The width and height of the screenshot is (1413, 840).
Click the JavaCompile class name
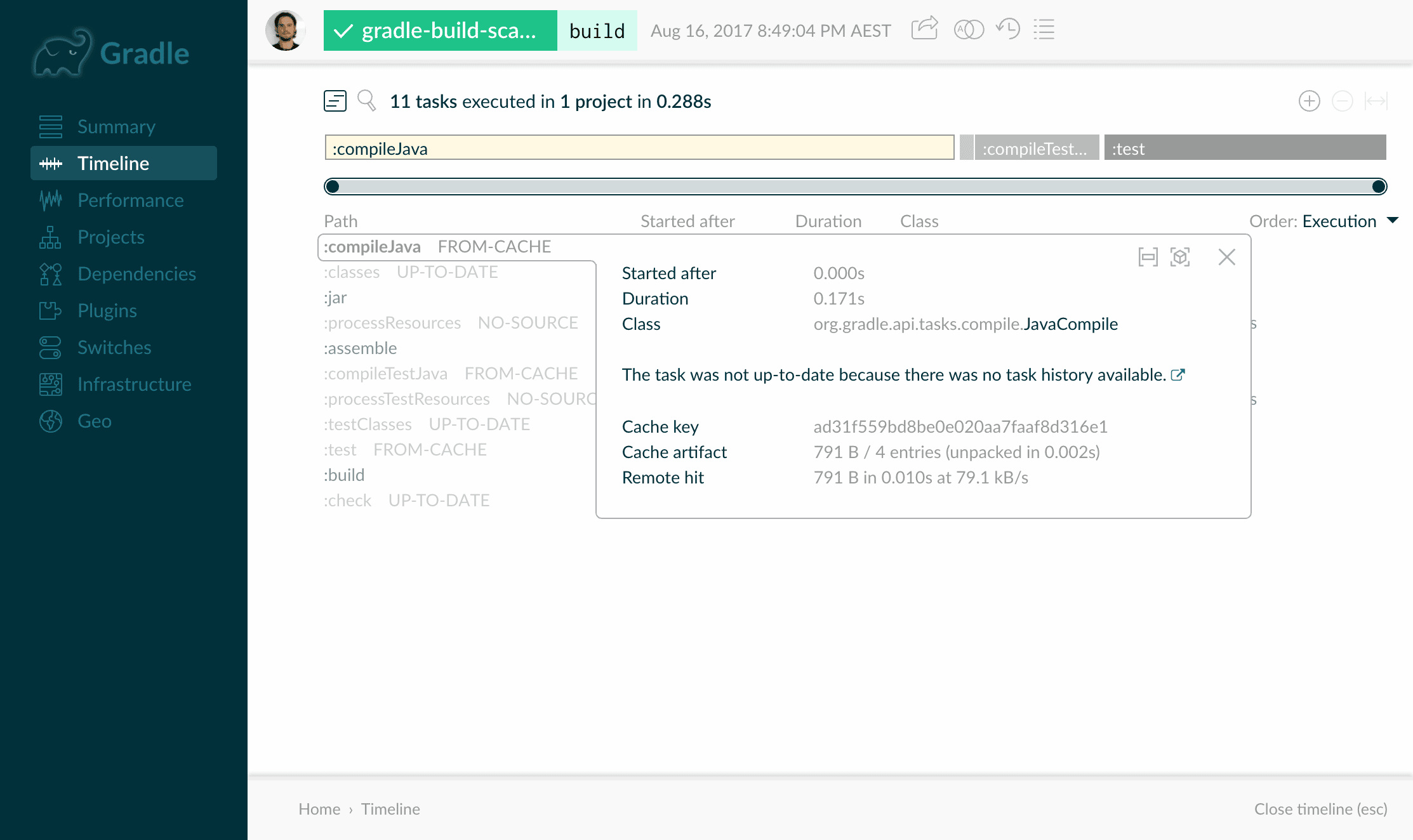point(1070,324)
